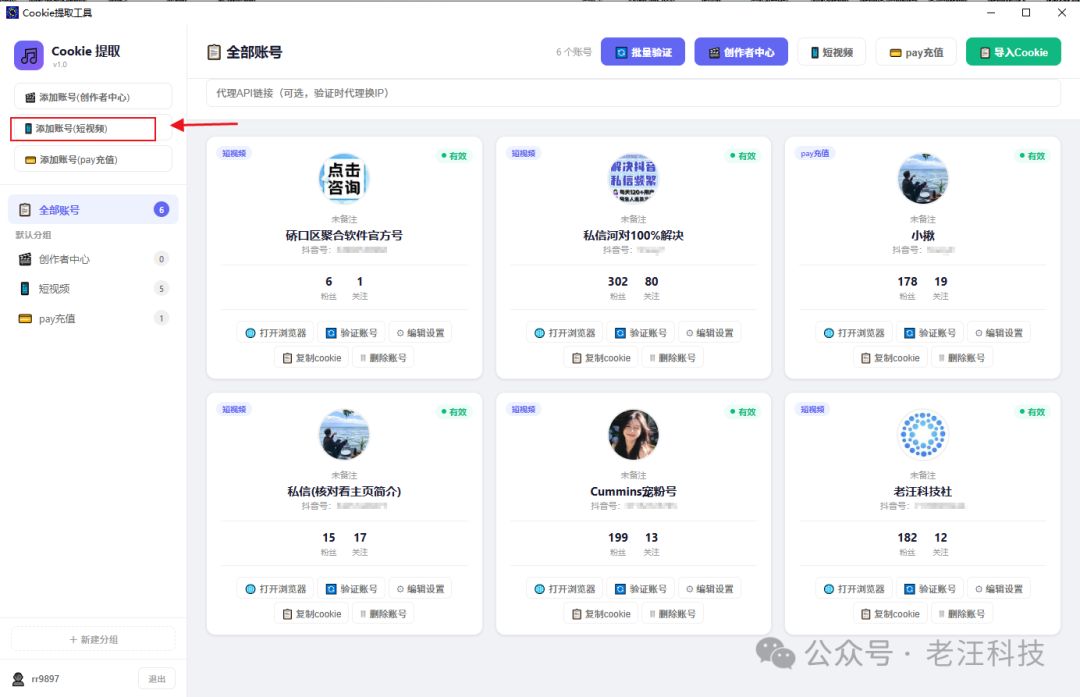Verify account Cummins宠粉号

641,589
